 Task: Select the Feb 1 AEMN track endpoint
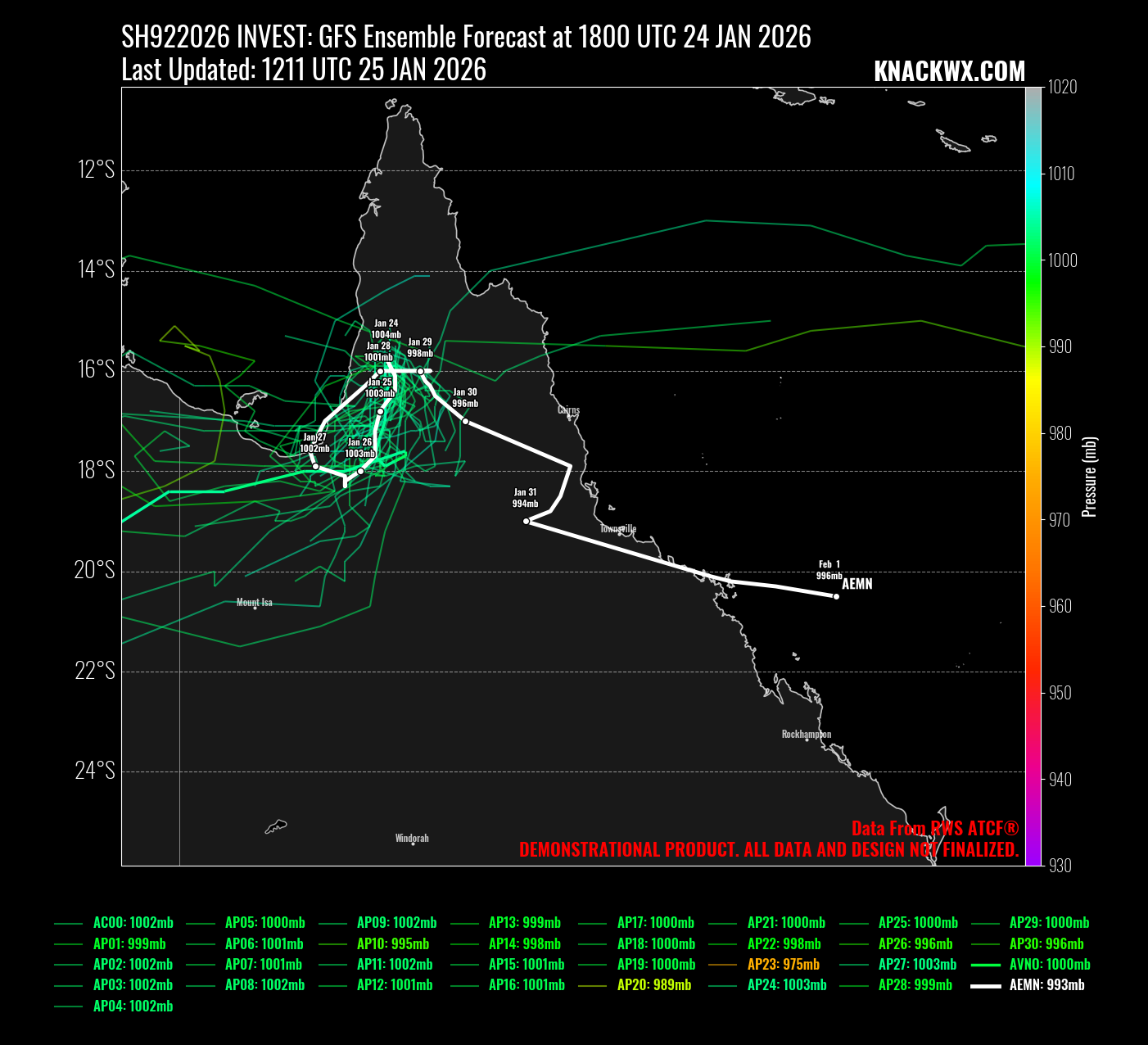pos(836,596)
